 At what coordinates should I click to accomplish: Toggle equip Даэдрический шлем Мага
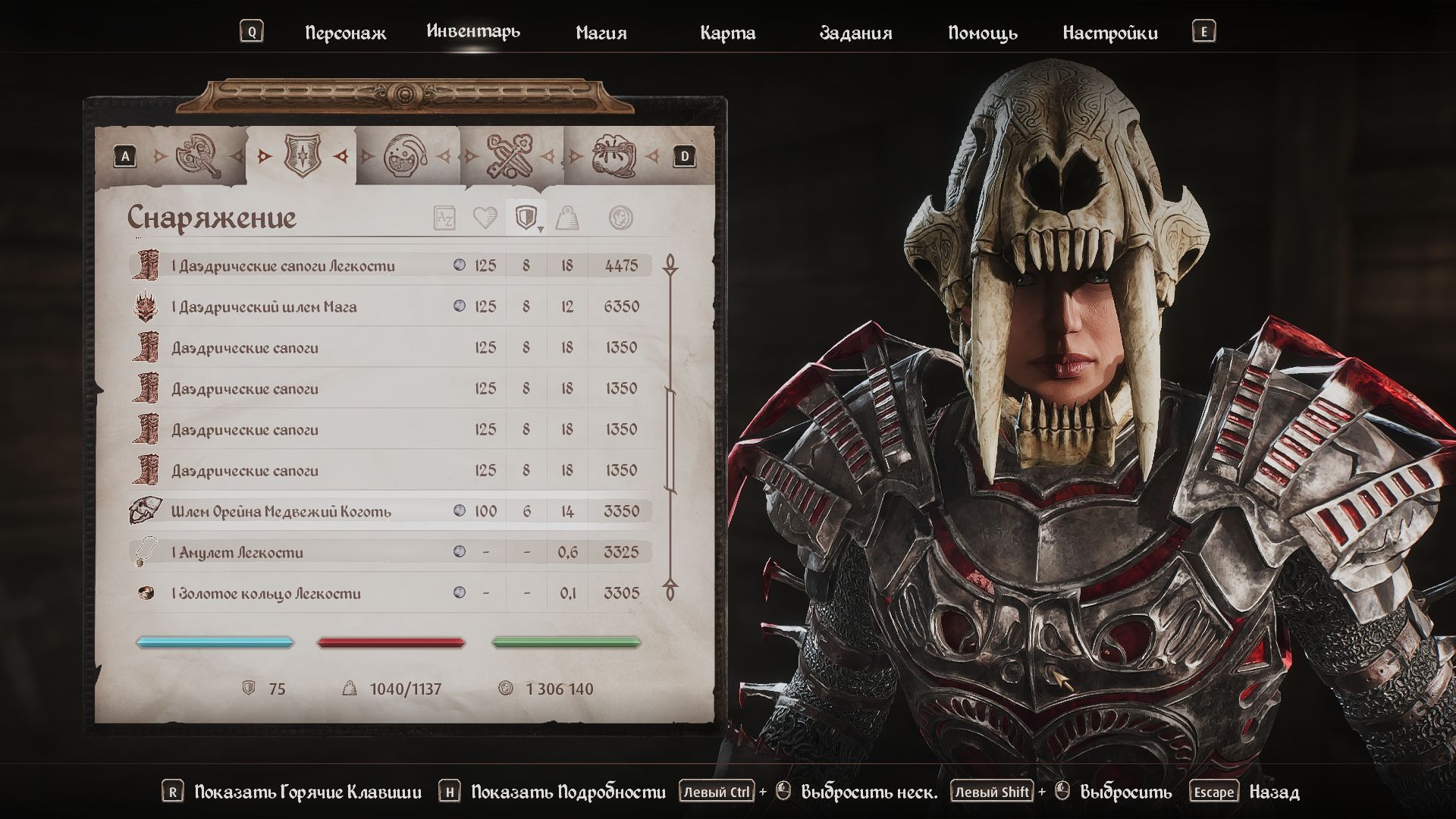click(x=391, y=306)
